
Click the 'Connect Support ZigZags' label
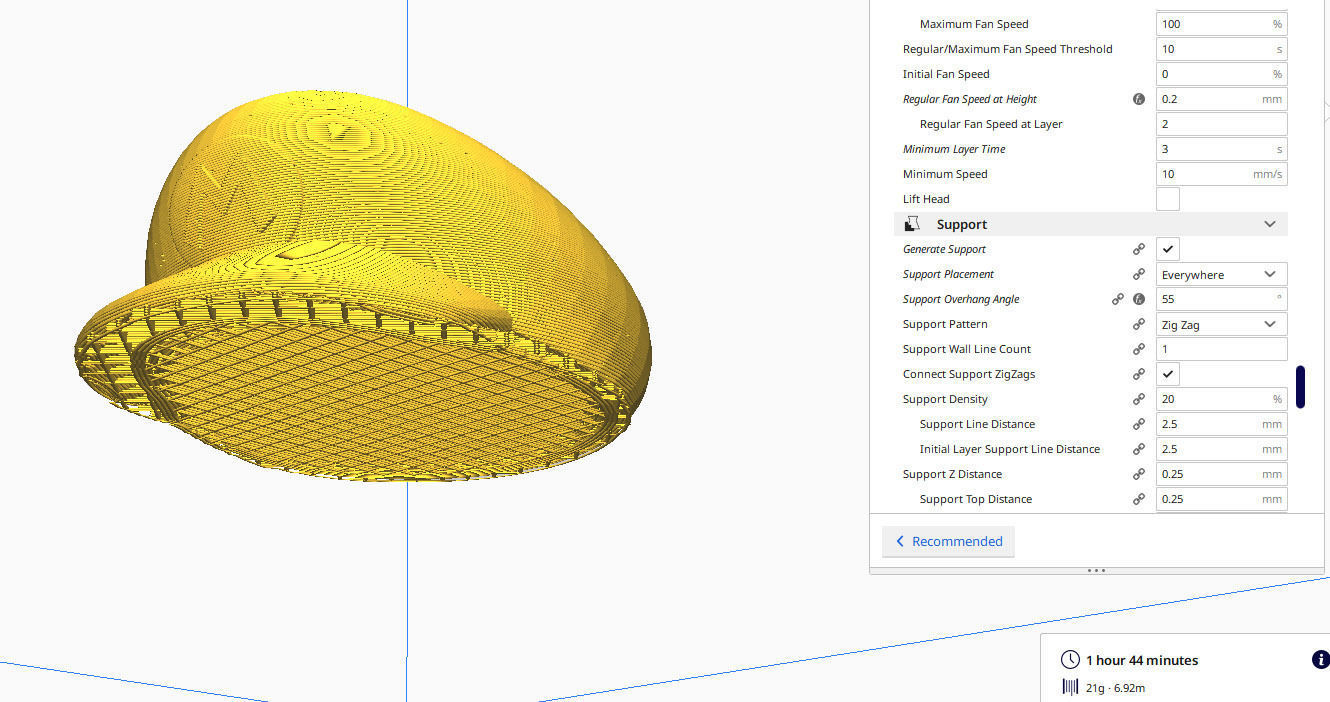point(969,374)
